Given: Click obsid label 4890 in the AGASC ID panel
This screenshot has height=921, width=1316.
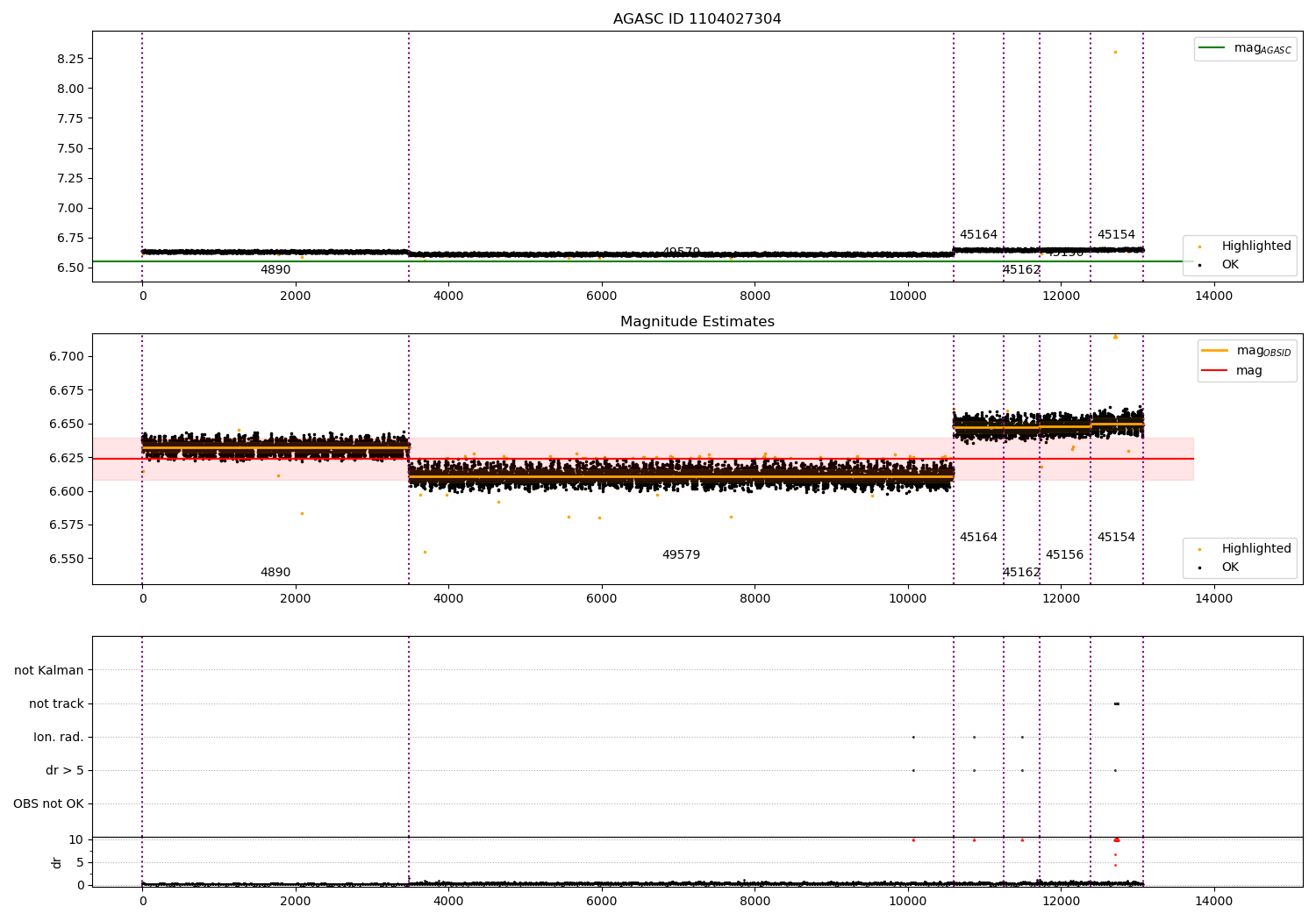Looking at the screenshot, I should pos(275,270).
